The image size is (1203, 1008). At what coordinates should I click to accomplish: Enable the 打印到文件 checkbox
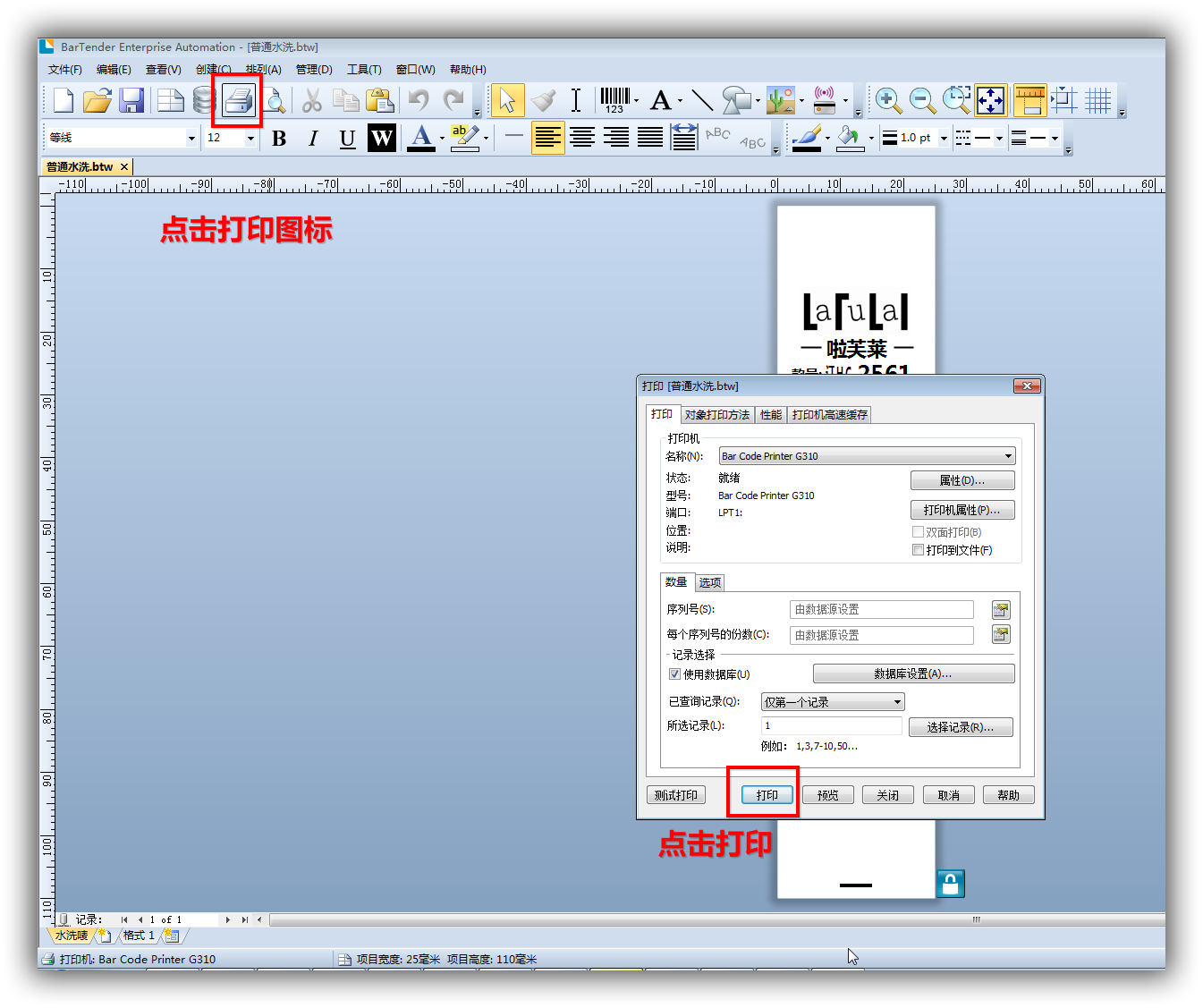pos(918,550)
